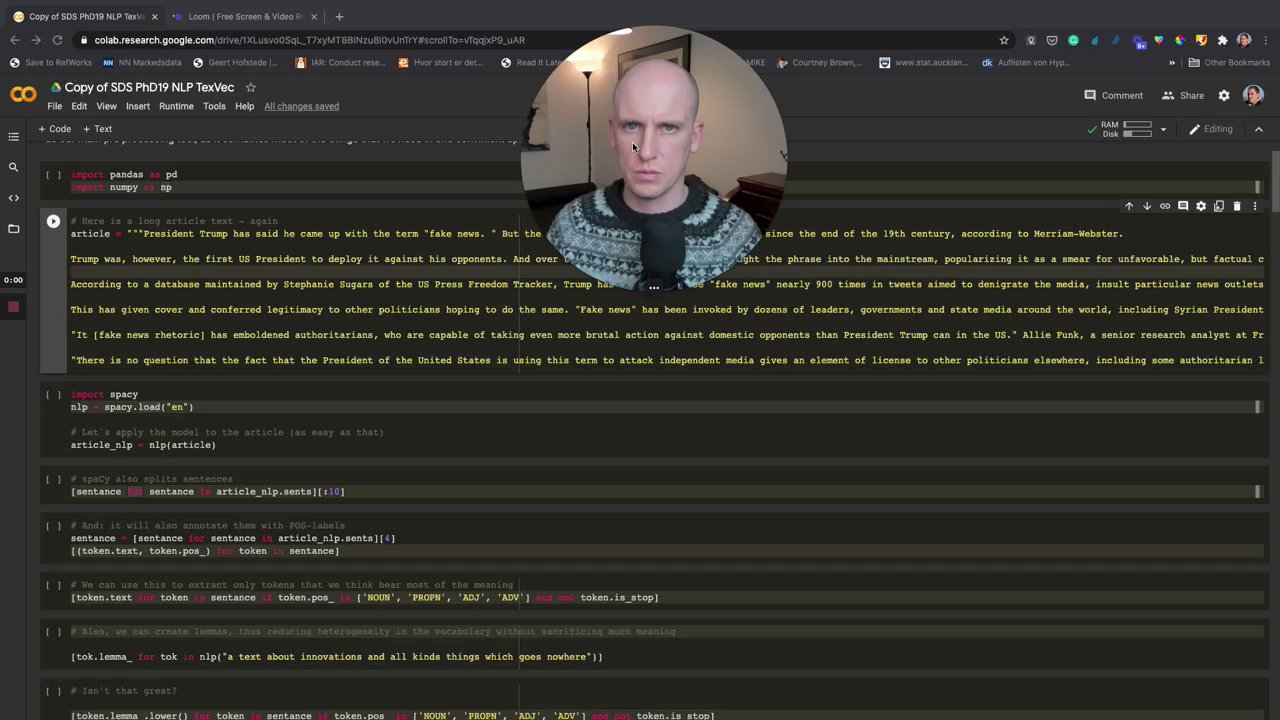This screenshot has width=1280, height=720.
Task: Reload the browser page
Action: 57,40
